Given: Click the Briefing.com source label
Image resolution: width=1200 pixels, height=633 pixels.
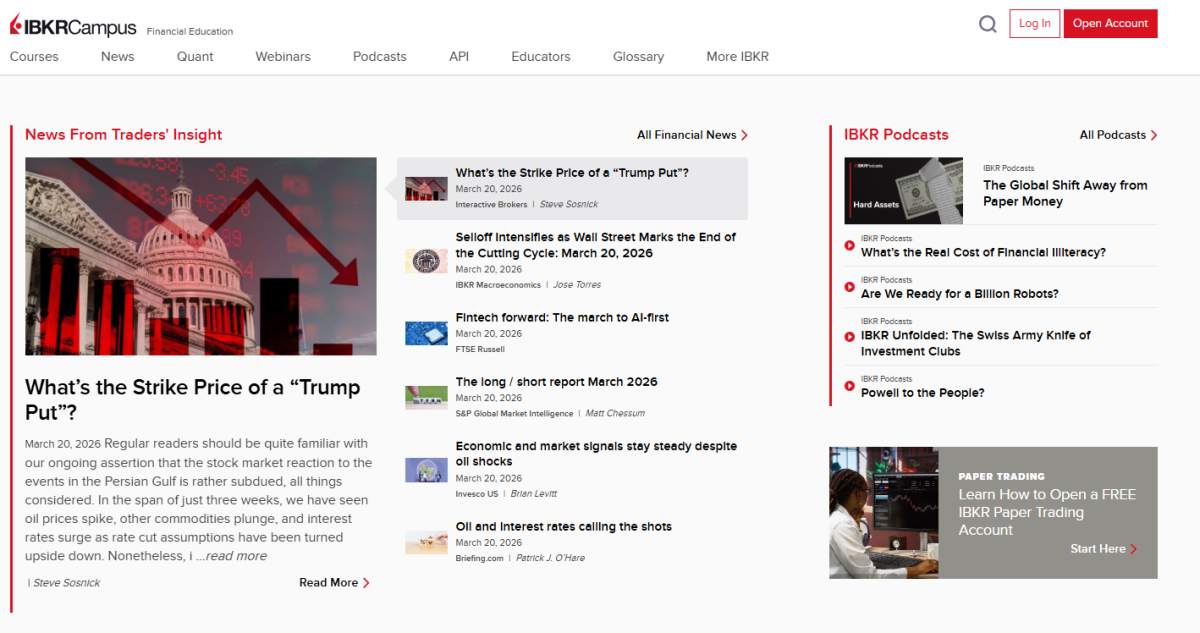Looking at the screenshot, I should tap(479, 558).
